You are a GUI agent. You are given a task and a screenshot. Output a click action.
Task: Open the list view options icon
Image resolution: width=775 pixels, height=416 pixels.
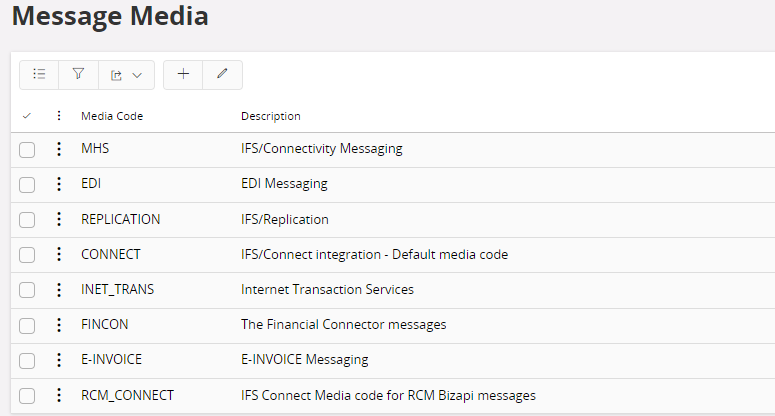click(39, 74)
